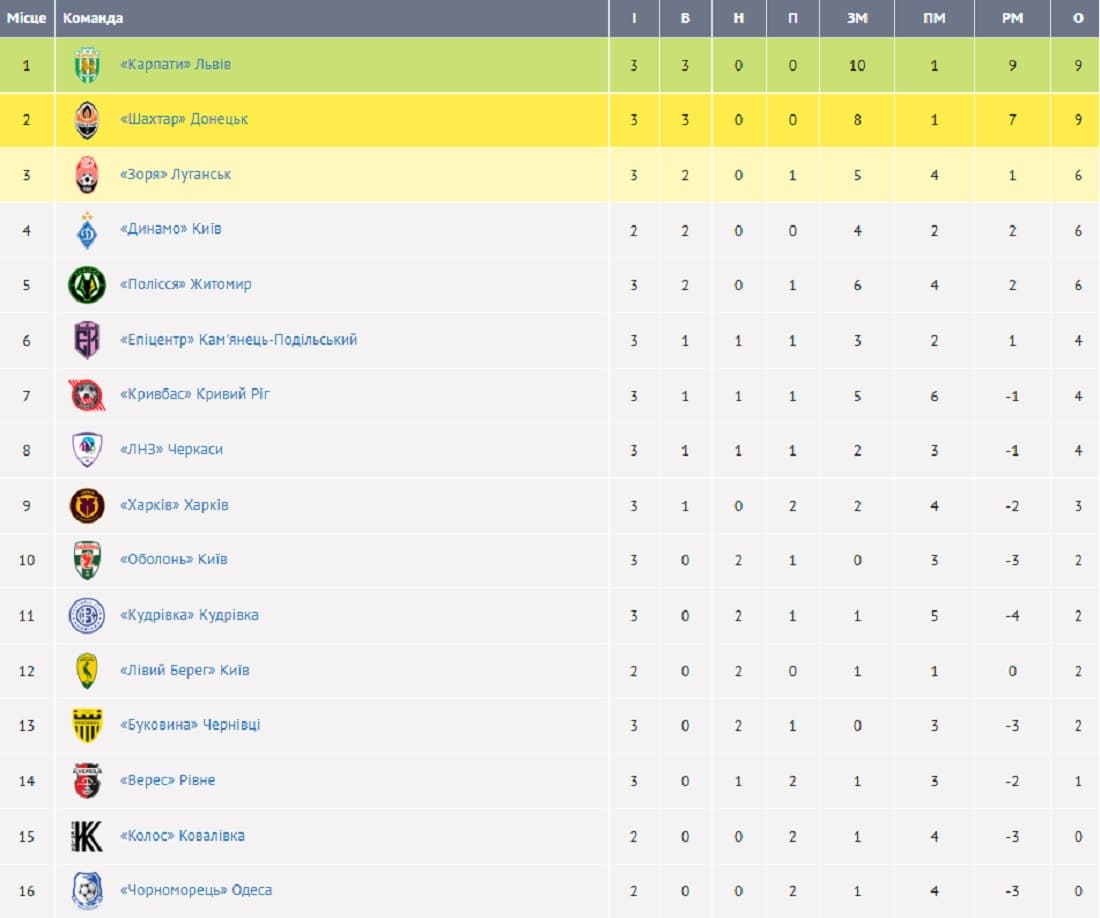This screenshot has height=918, width=1100.
Task: Select the Polissya Zhytomyr green crest
Action: click(87, 285)
